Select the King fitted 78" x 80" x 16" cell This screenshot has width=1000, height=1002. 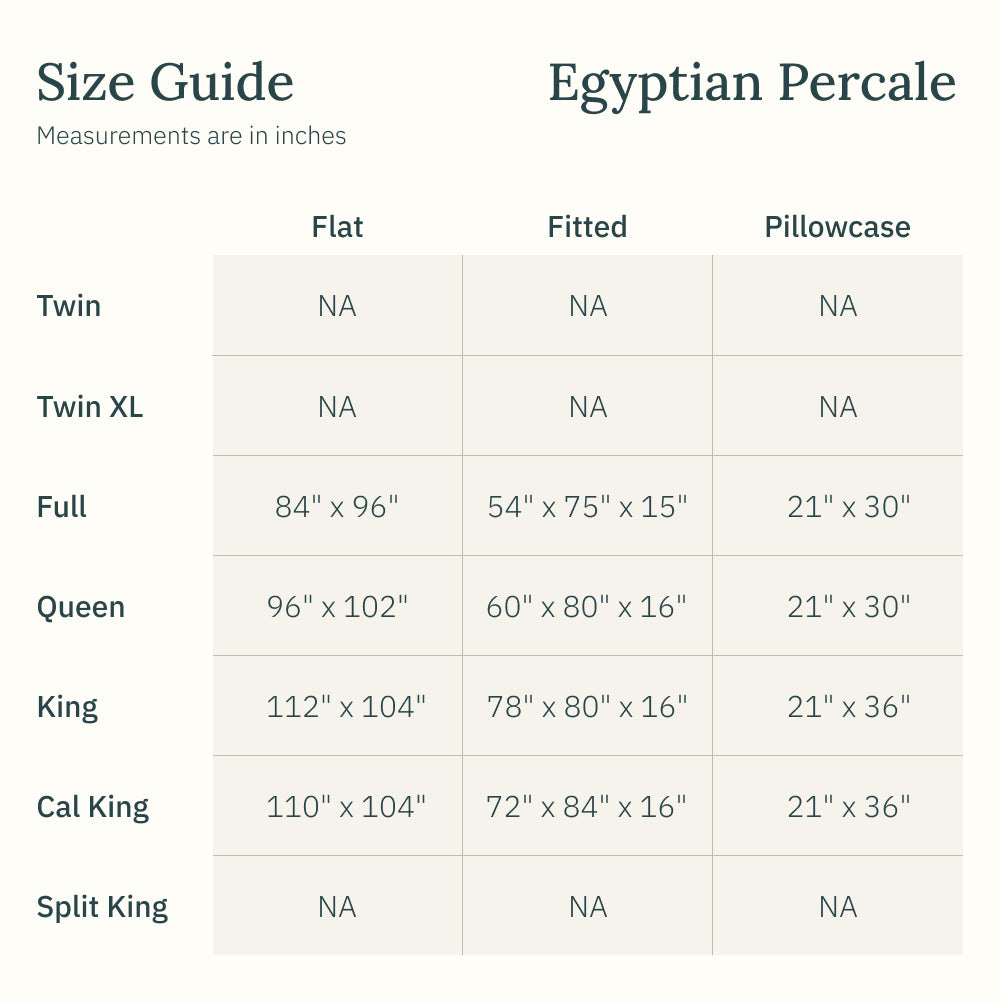pyautogui.click(x=587, y=707)
